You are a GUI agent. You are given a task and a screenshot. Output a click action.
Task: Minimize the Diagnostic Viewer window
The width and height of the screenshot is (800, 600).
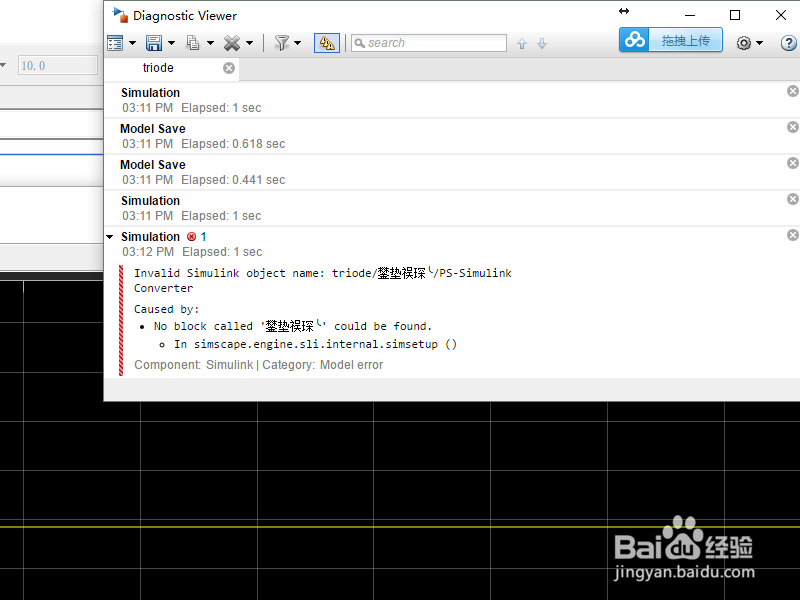click(690, 15)
